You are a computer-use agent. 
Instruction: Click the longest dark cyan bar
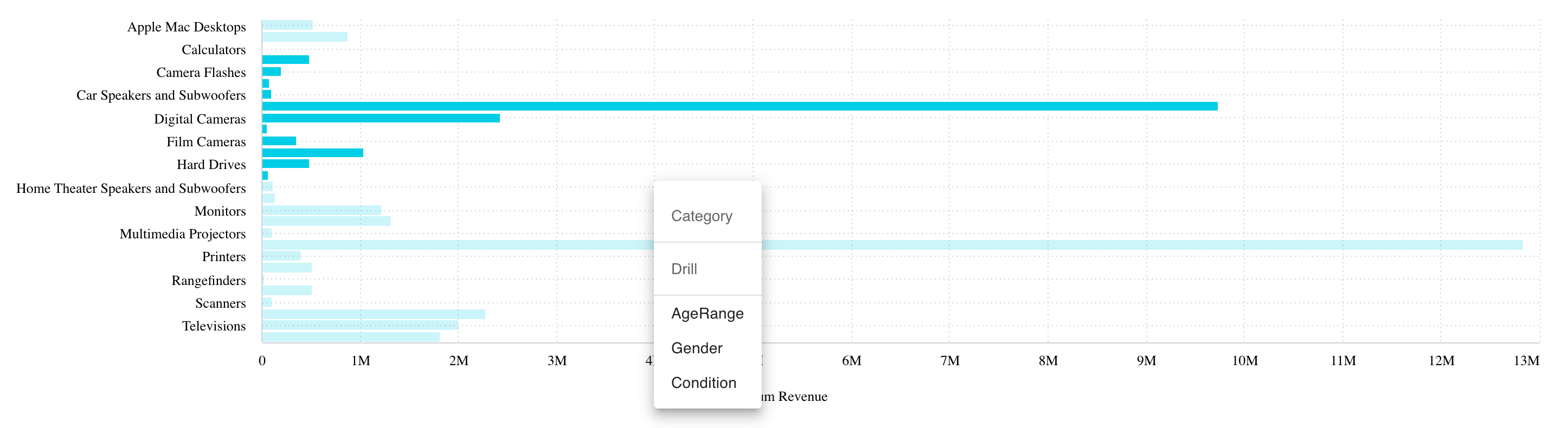[x=740, y=106]
